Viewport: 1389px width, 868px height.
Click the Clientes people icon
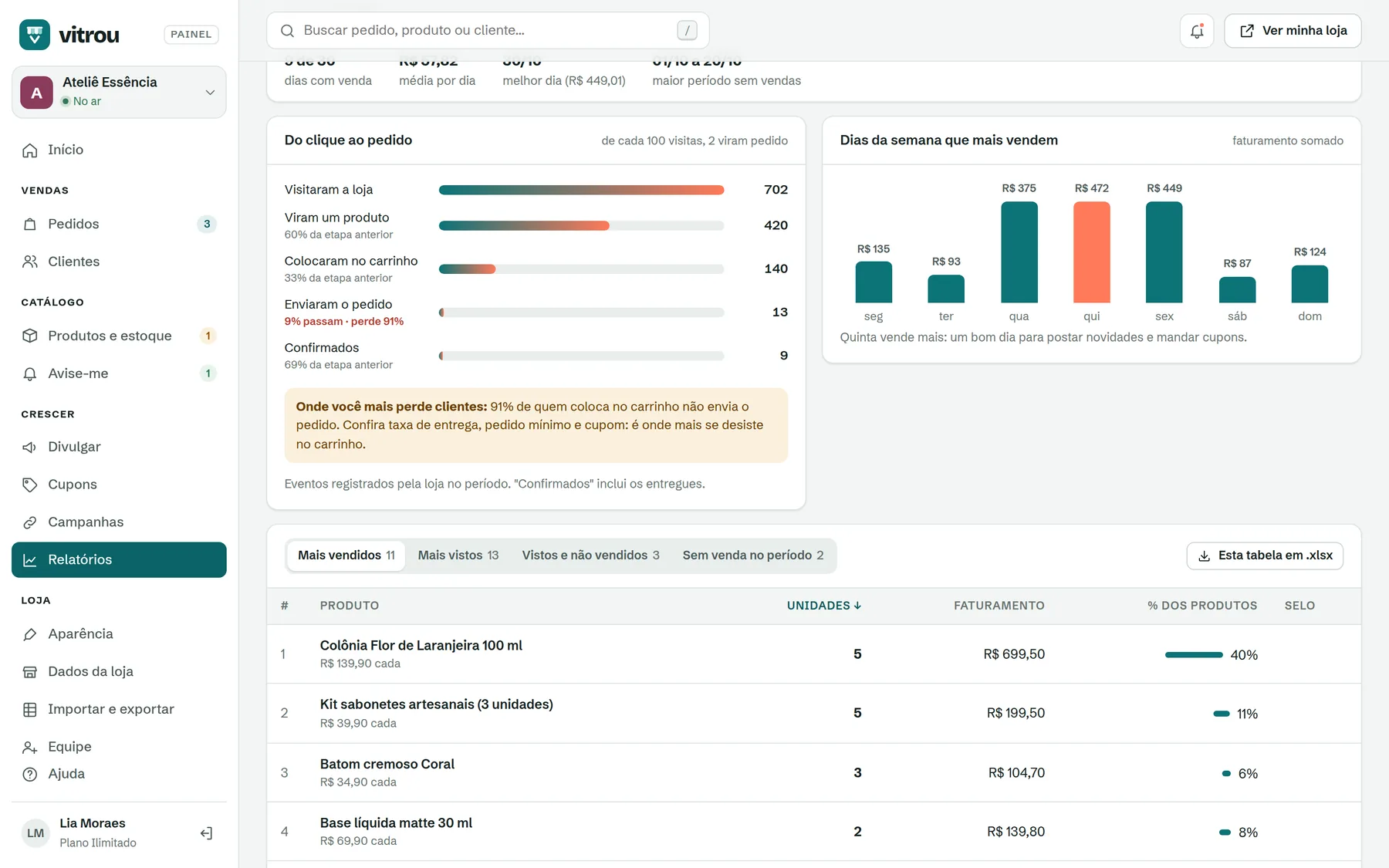(x=30, y=262)
